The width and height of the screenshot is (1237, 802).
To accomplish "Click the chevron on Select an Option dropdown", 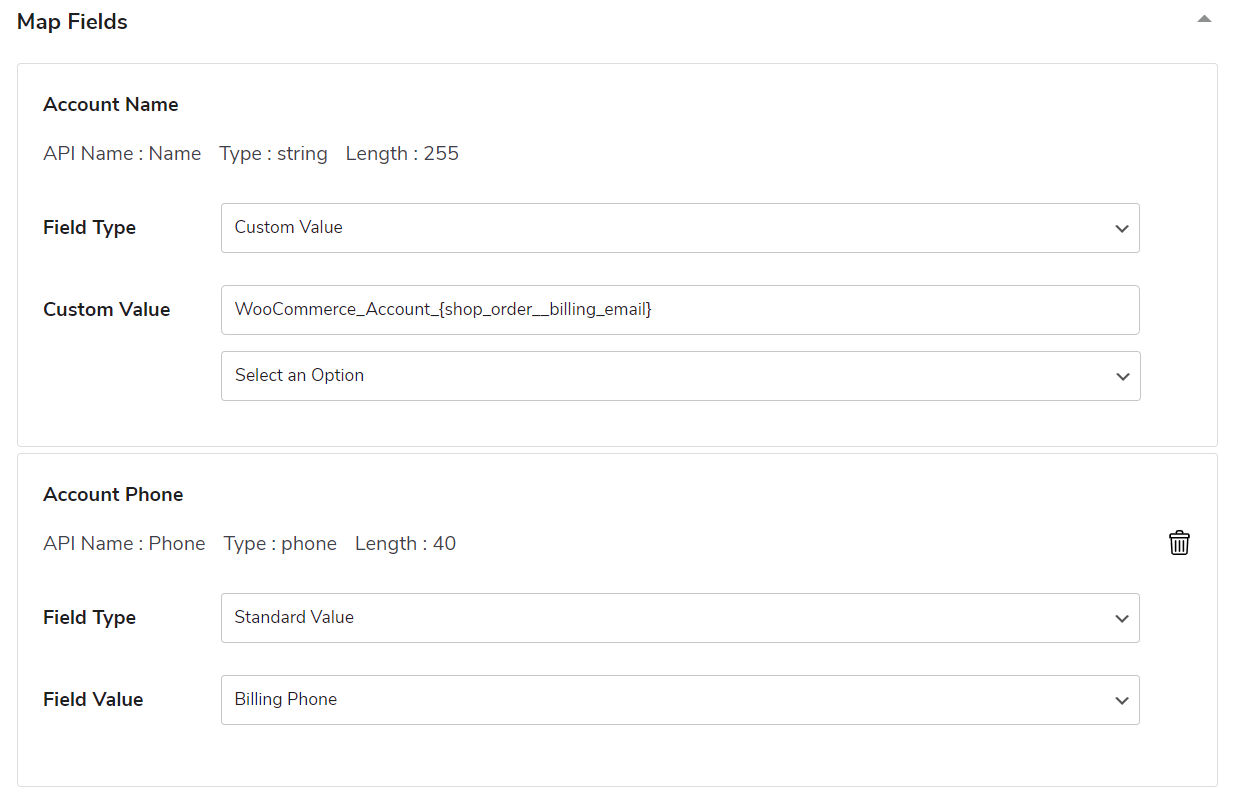I will 1122,377.
